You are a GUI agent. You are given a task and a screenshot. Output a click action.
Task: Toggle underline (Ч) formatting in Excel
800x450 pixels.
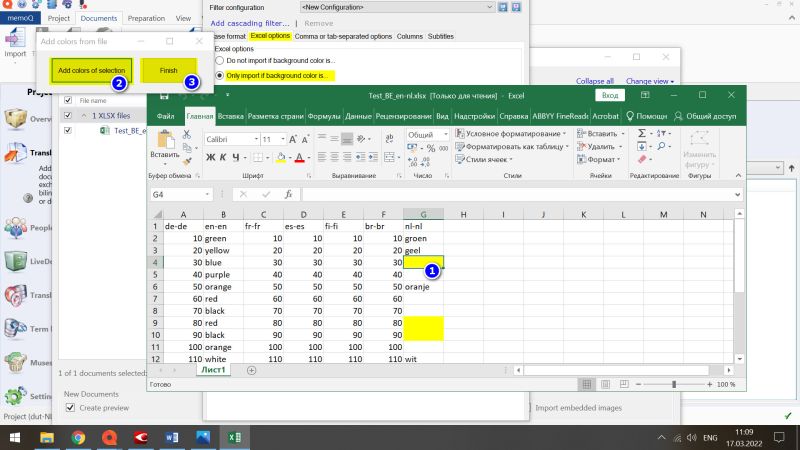coord(236,158)
